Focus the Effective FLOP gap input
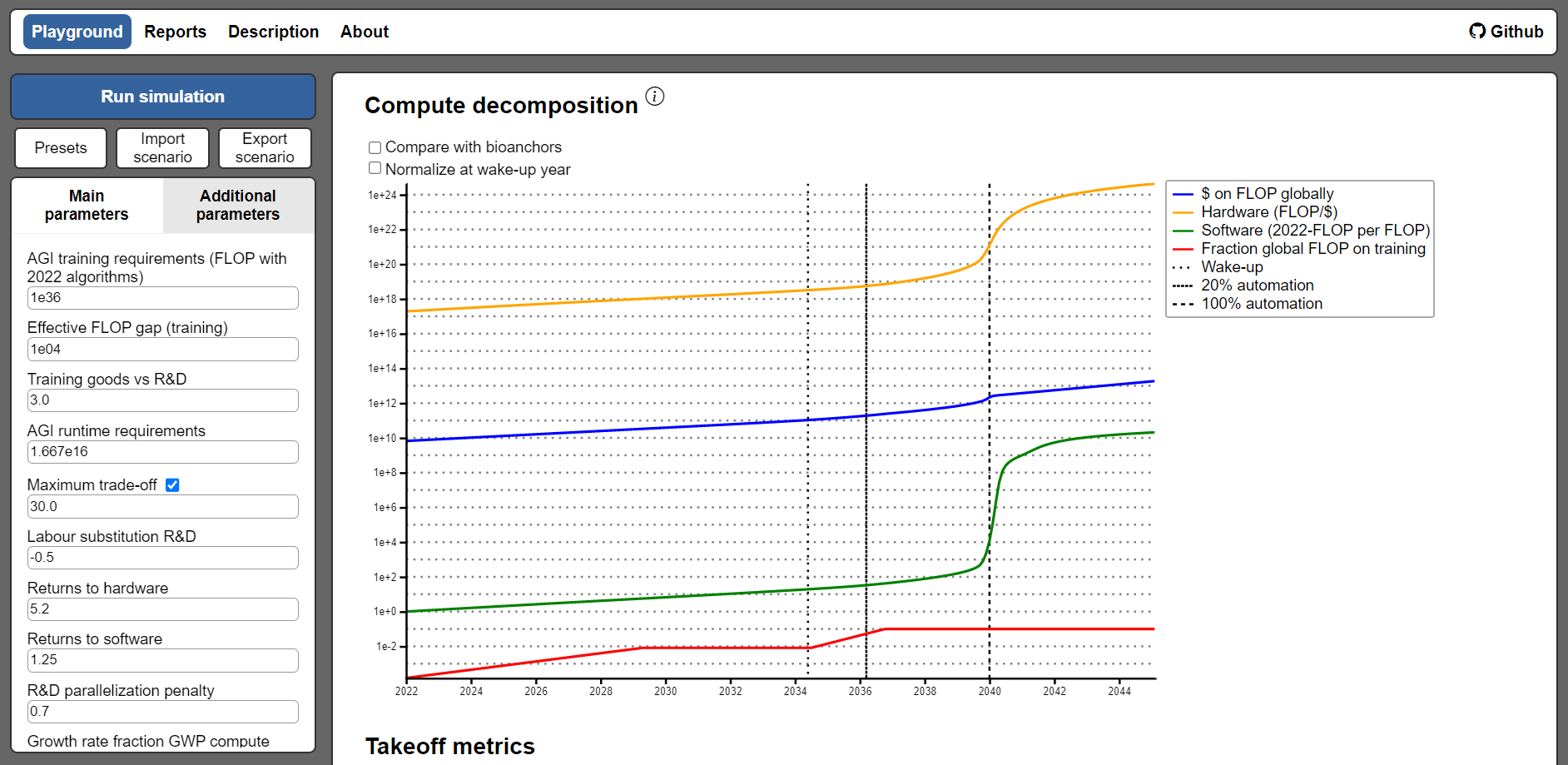Image resolution: width=1568 pixels, height=765 pixels. click(x=162, y=350)
